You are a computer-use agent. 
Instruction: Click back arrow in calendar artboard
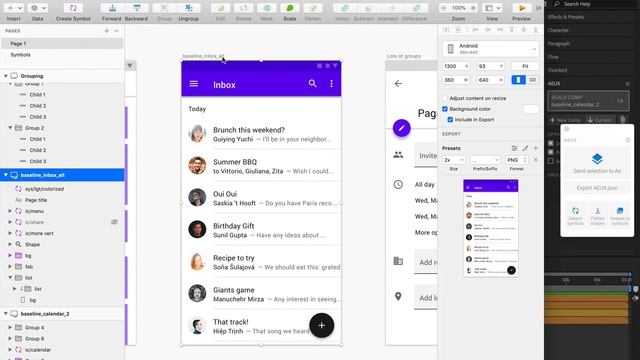tap(398, 84)
